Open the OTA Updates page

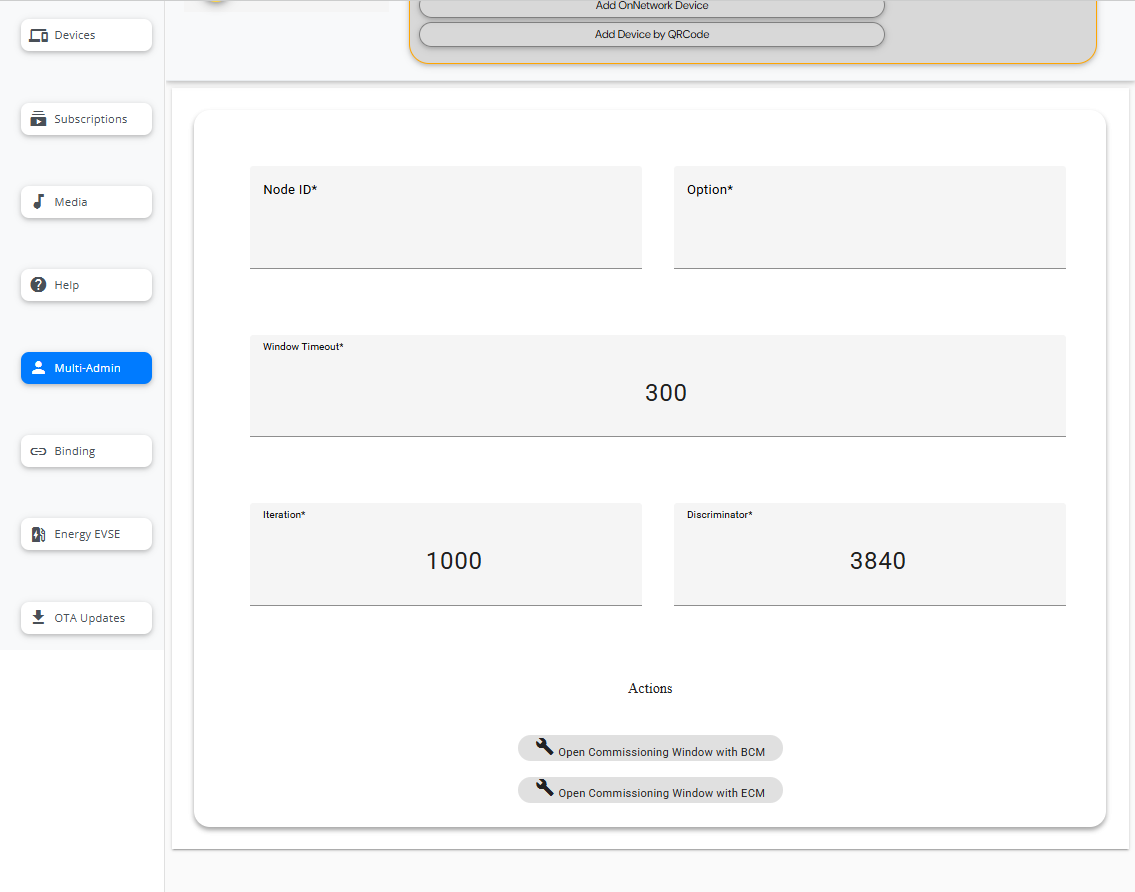pos(87,618)
